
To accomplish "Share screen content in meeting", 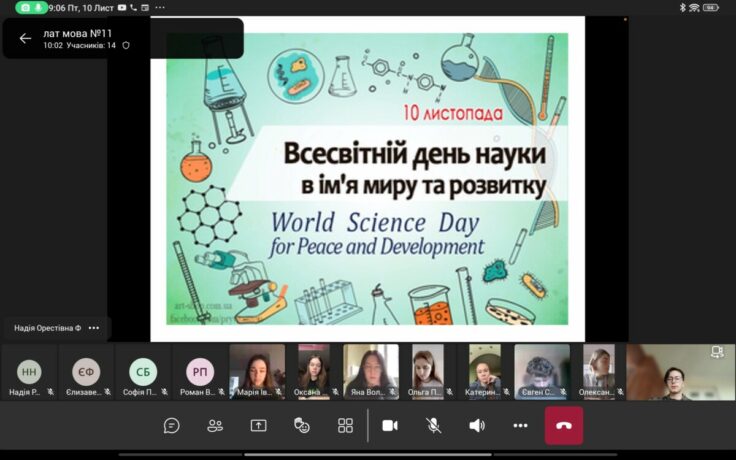I will point(258,425).
